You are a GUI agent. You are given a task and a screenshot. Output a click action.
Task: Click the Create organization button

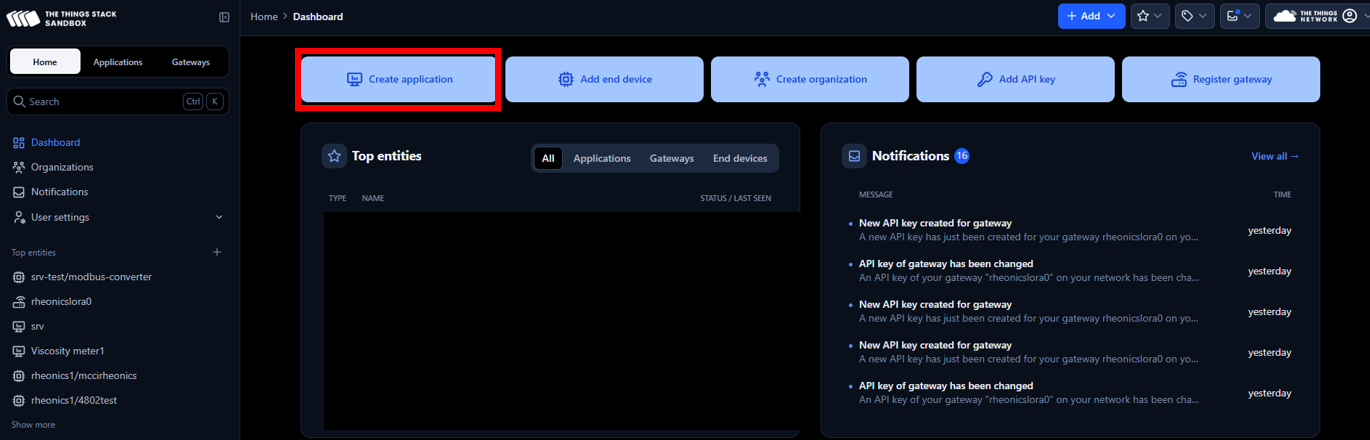click(810, 79)
